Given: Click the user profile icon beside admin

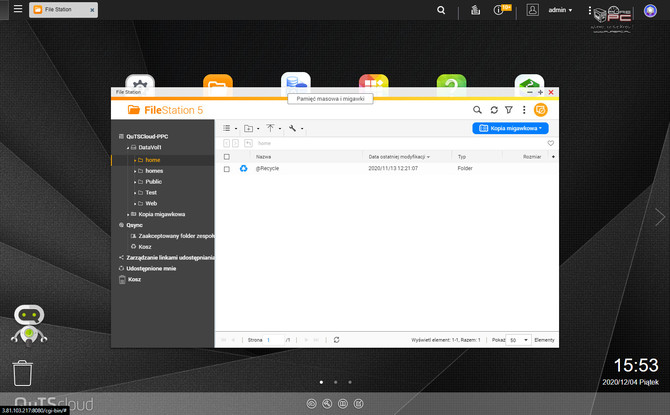Looking at the screenshot, I should coord(532,10).
